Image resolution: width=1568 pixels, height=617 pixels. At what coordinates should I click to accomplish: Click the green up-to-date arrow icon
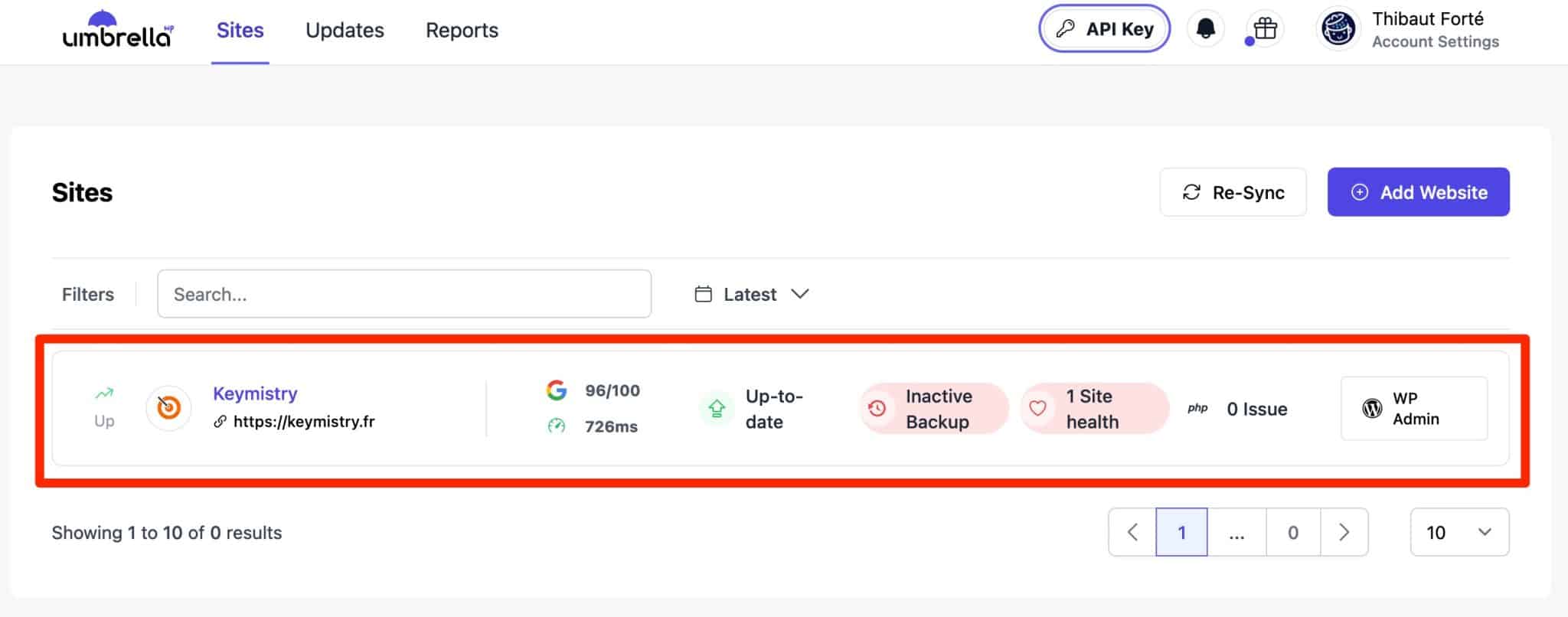(x=717, y=408)
